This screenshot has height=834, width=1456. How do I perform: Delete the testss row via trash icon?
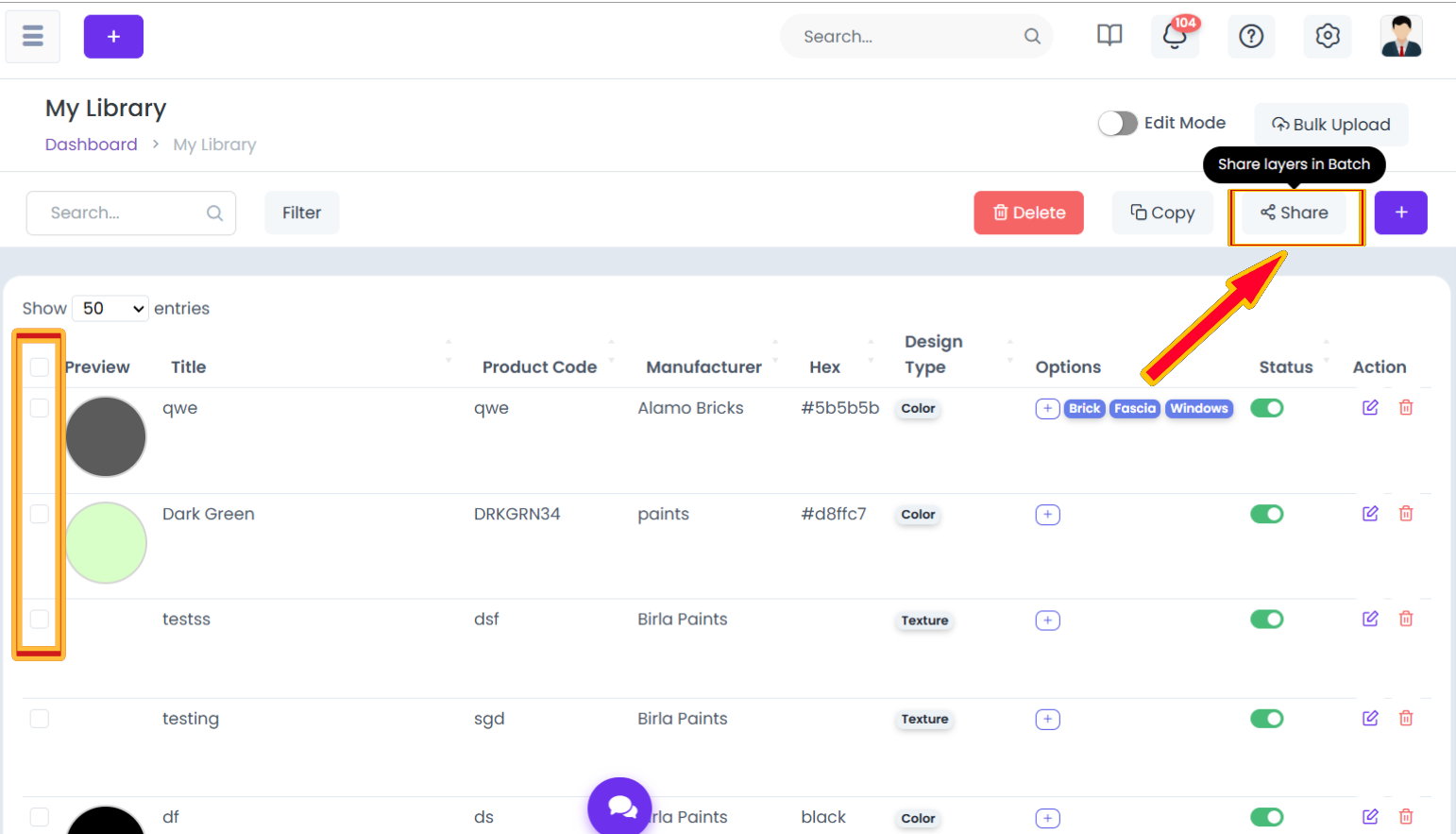click(1406, 619)
